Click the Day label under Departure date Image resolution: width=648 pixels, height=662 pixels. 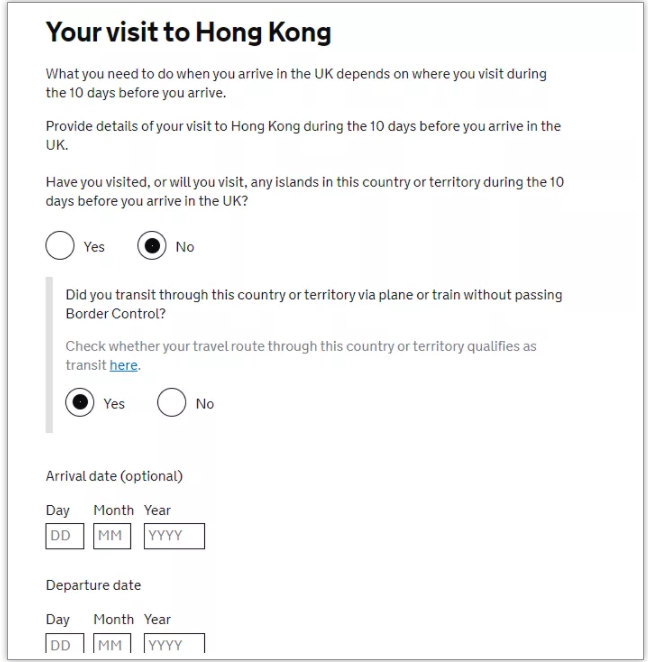(57, 620)
